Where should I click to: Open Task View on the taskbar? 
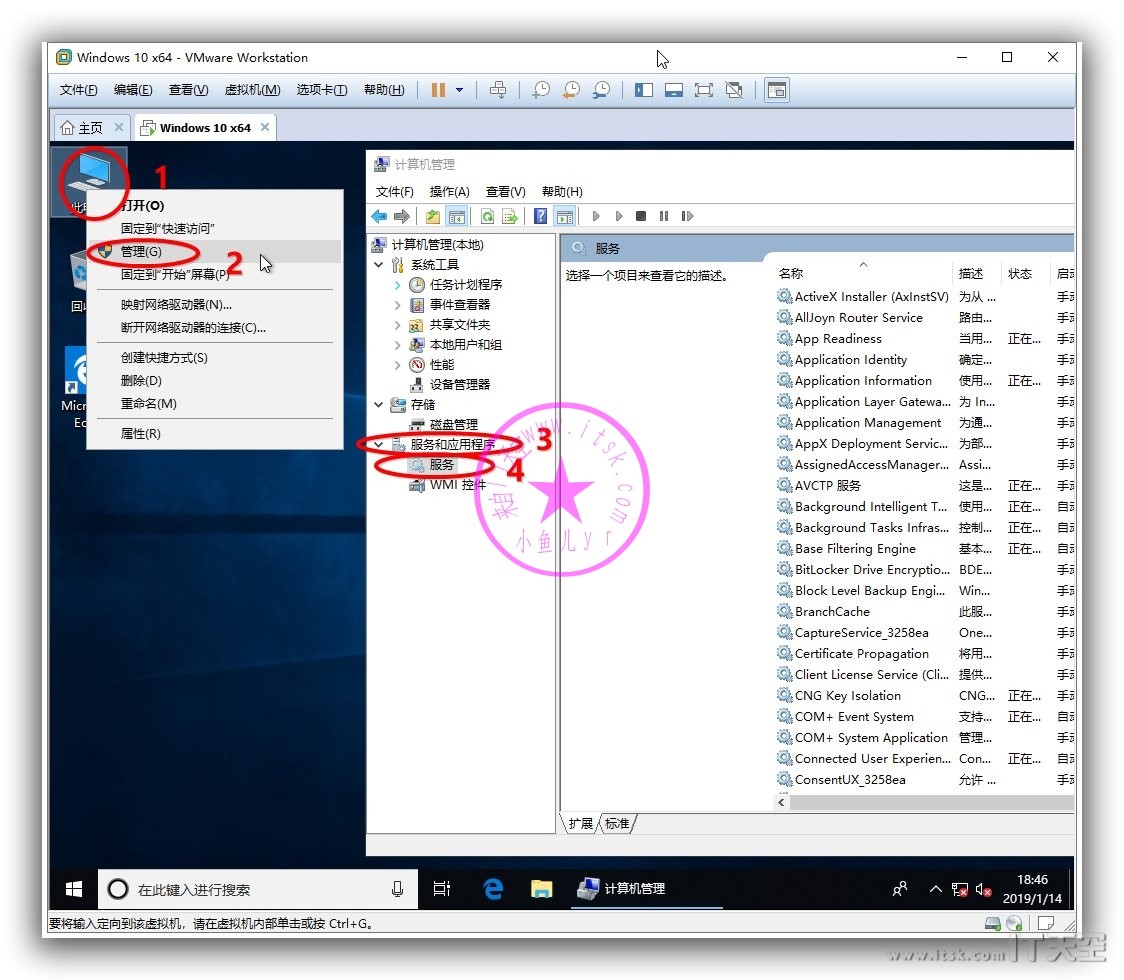(442, 890)
